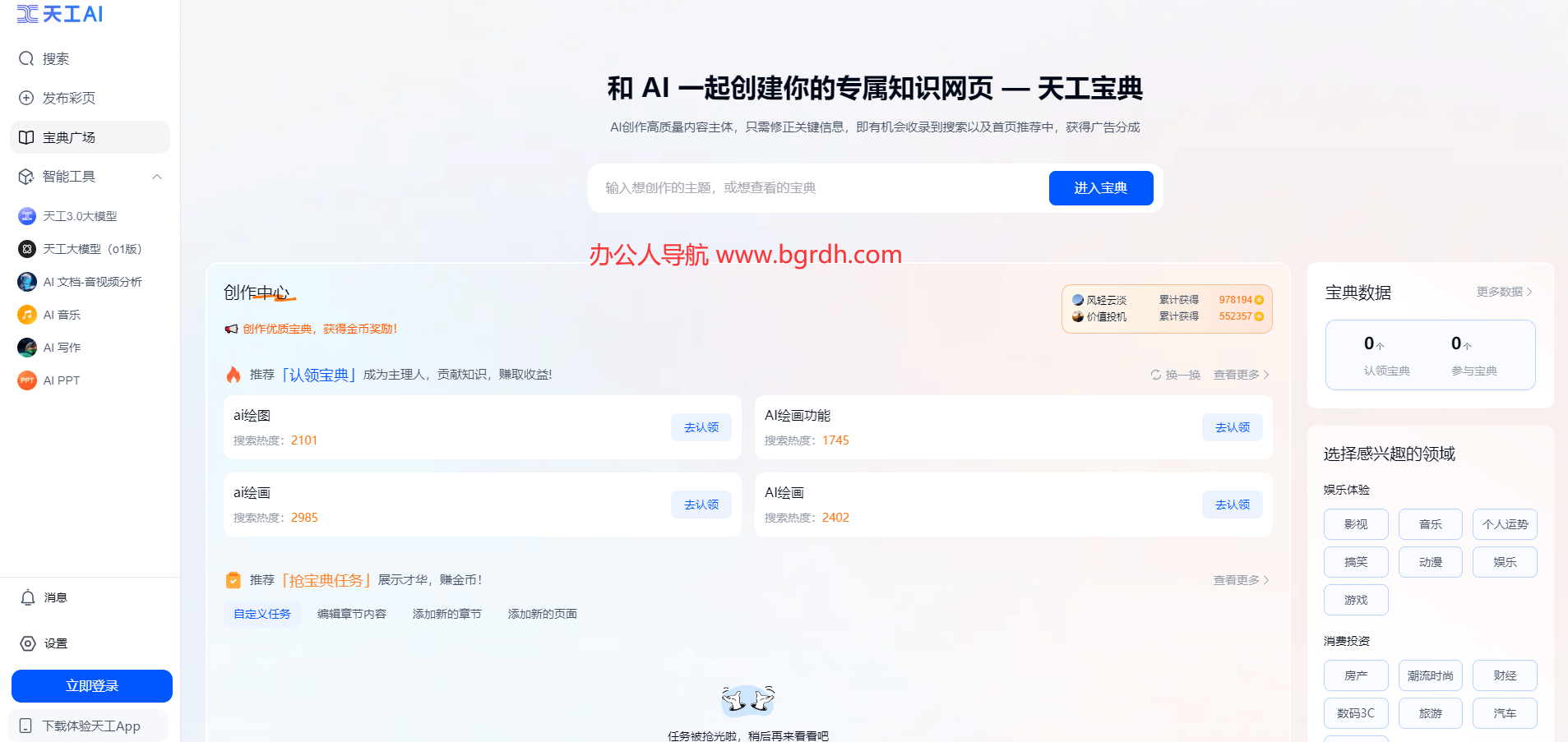
Task: Click the 发布彩页 plus icon
Action: (x=26, y=98)
